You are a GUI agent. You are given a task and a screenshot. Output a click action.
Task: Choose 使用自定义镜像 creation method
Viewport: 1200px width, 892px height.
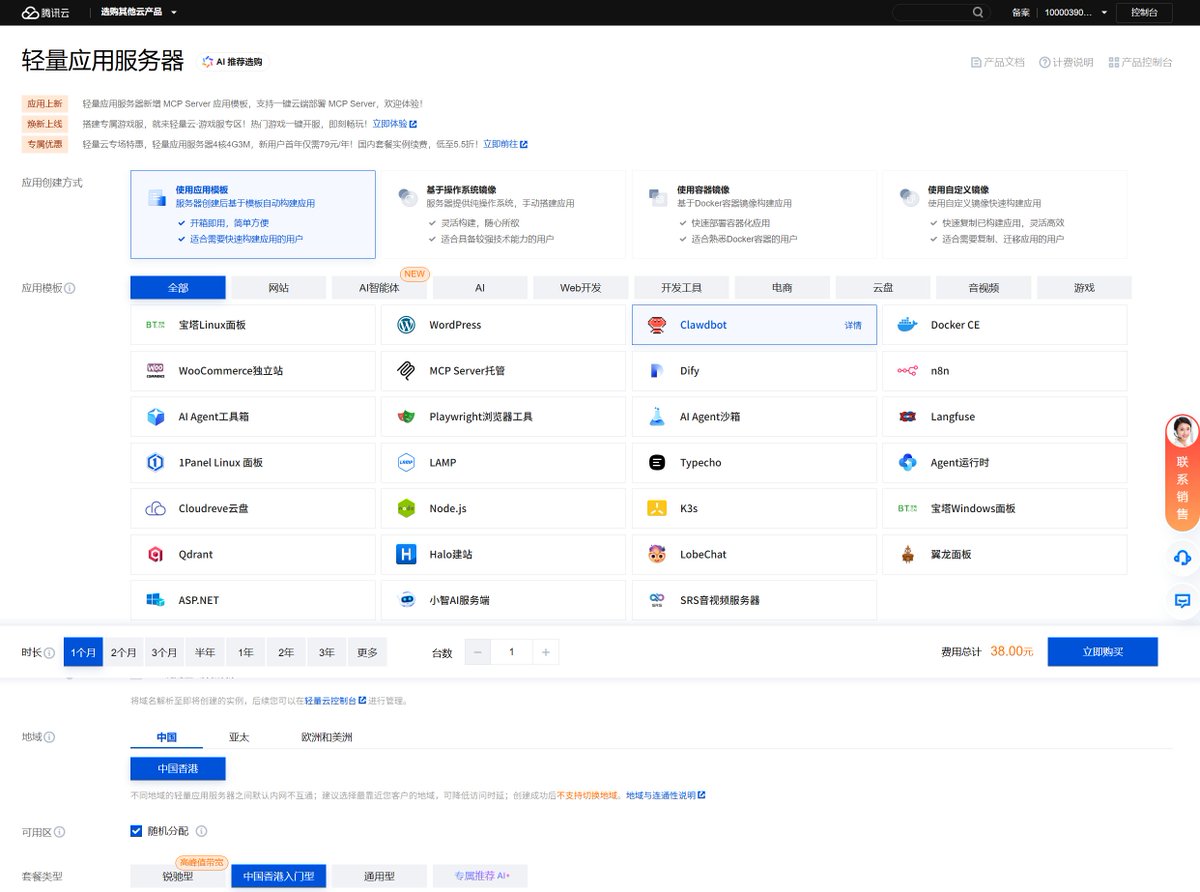tap(1005, 214)
